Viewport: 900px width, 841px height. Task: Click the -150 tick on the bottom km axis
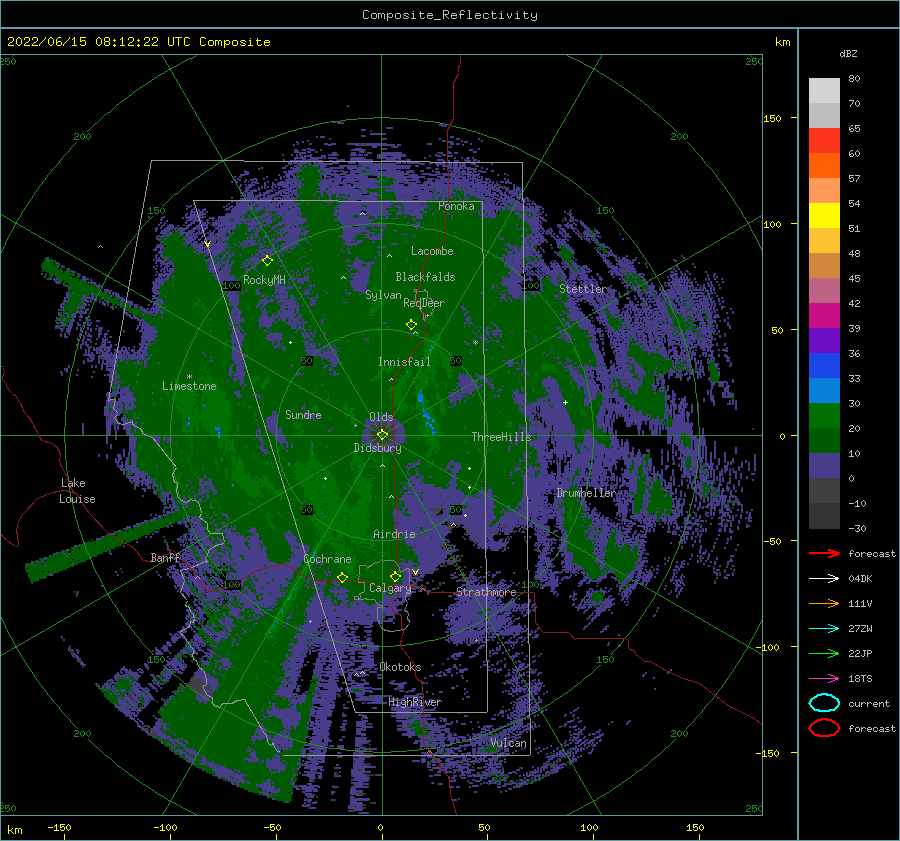[x=59, y=827]
